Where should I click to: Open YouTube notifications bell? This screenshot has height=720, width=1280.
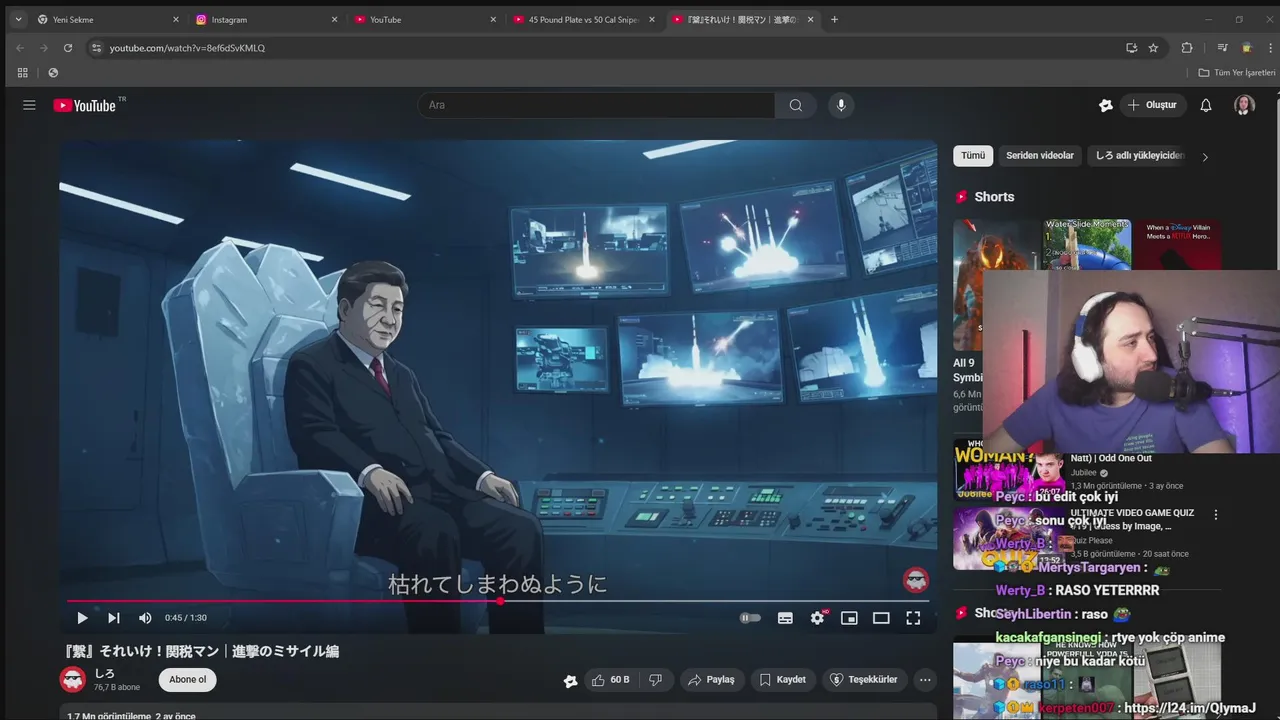[1206, 105]
